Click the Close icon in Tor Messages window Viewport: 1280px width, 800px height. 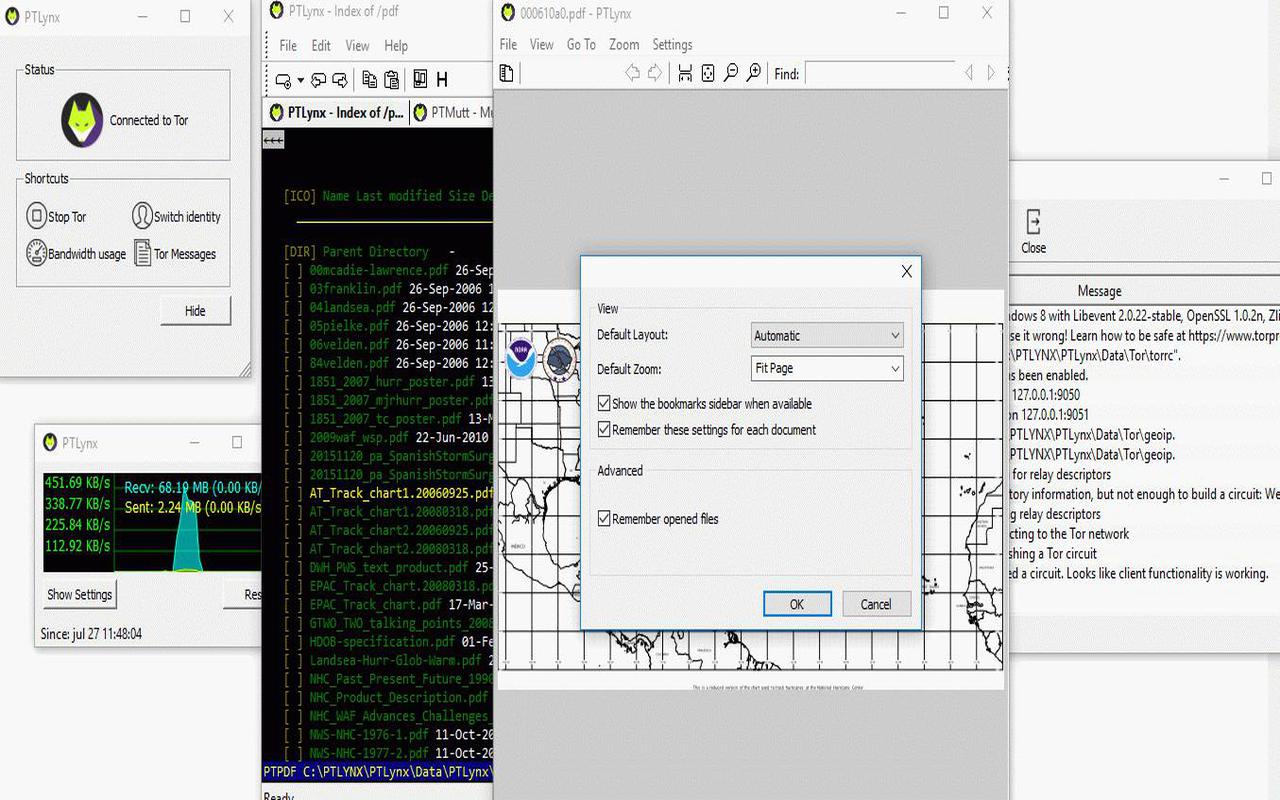click(1033, 232)
